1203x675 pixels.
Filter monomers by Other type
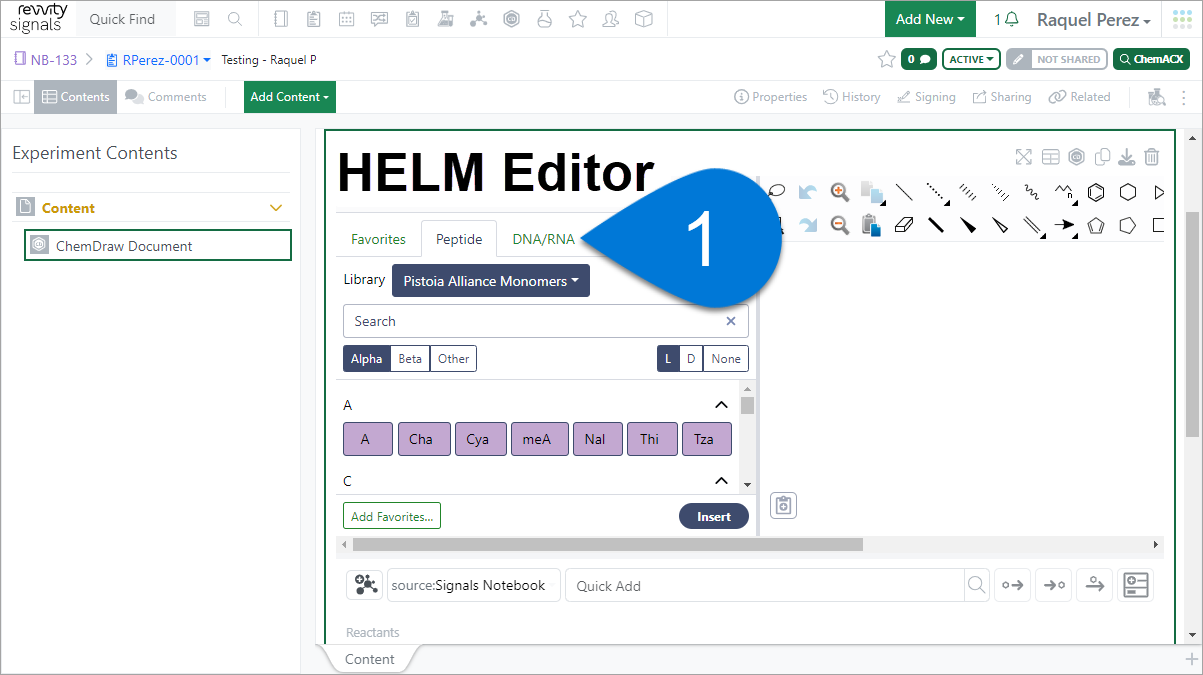[453, 359]
